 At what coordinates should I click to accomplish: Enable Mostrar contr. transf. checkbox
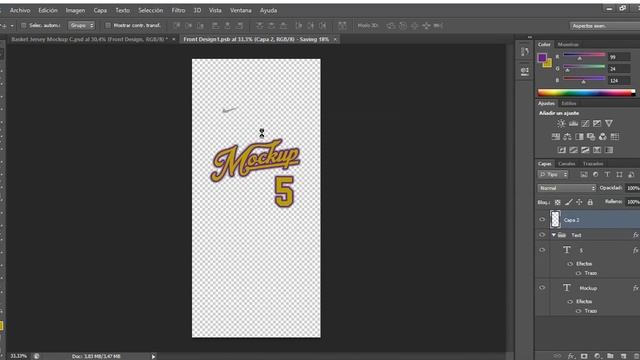pos(108,25)
